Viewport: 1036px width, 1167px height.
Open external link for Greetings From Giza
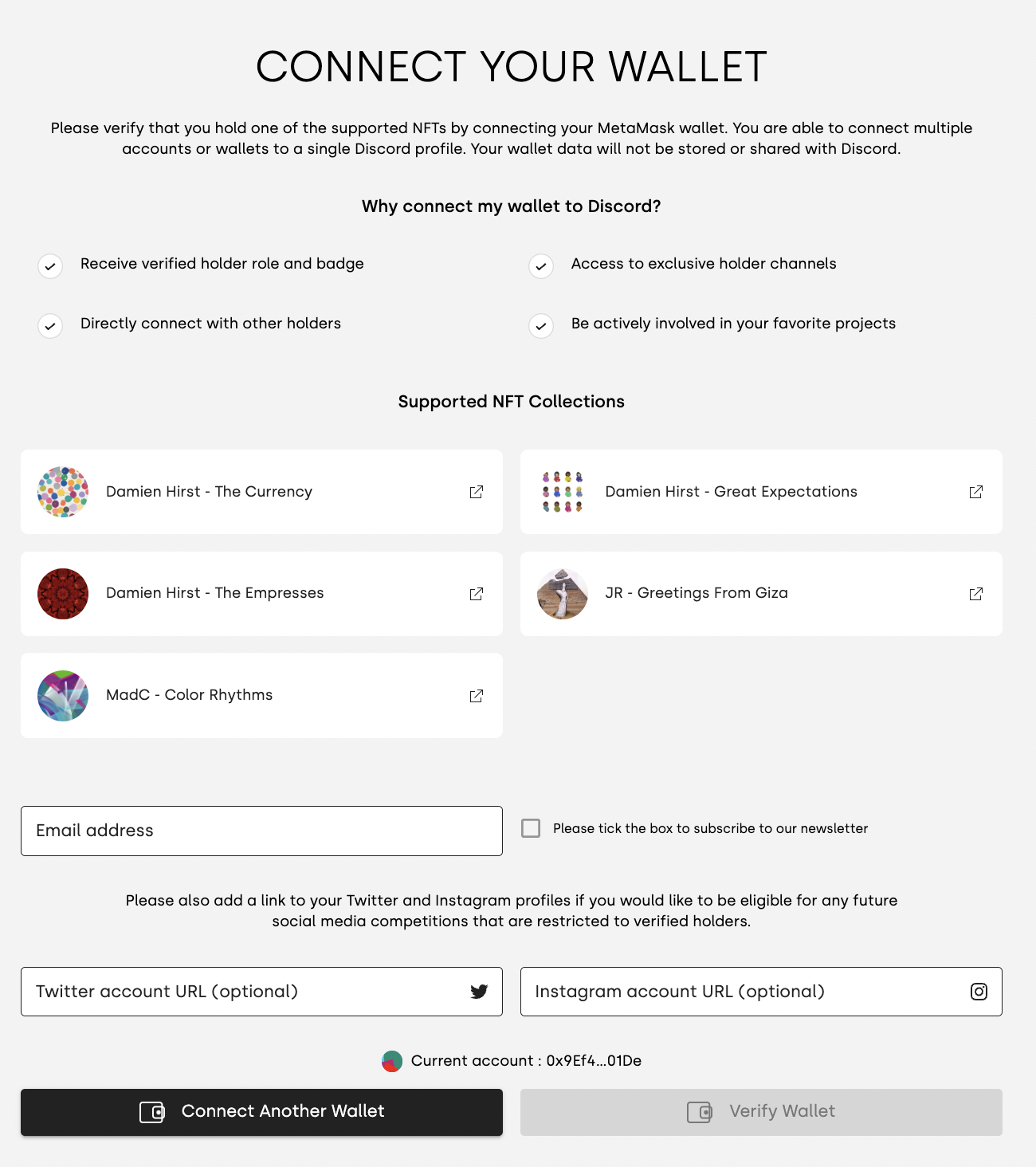point(975,594)
